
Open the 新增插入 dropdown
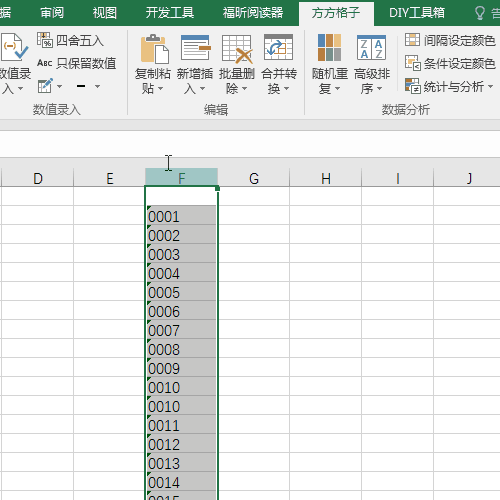[202, 89]
